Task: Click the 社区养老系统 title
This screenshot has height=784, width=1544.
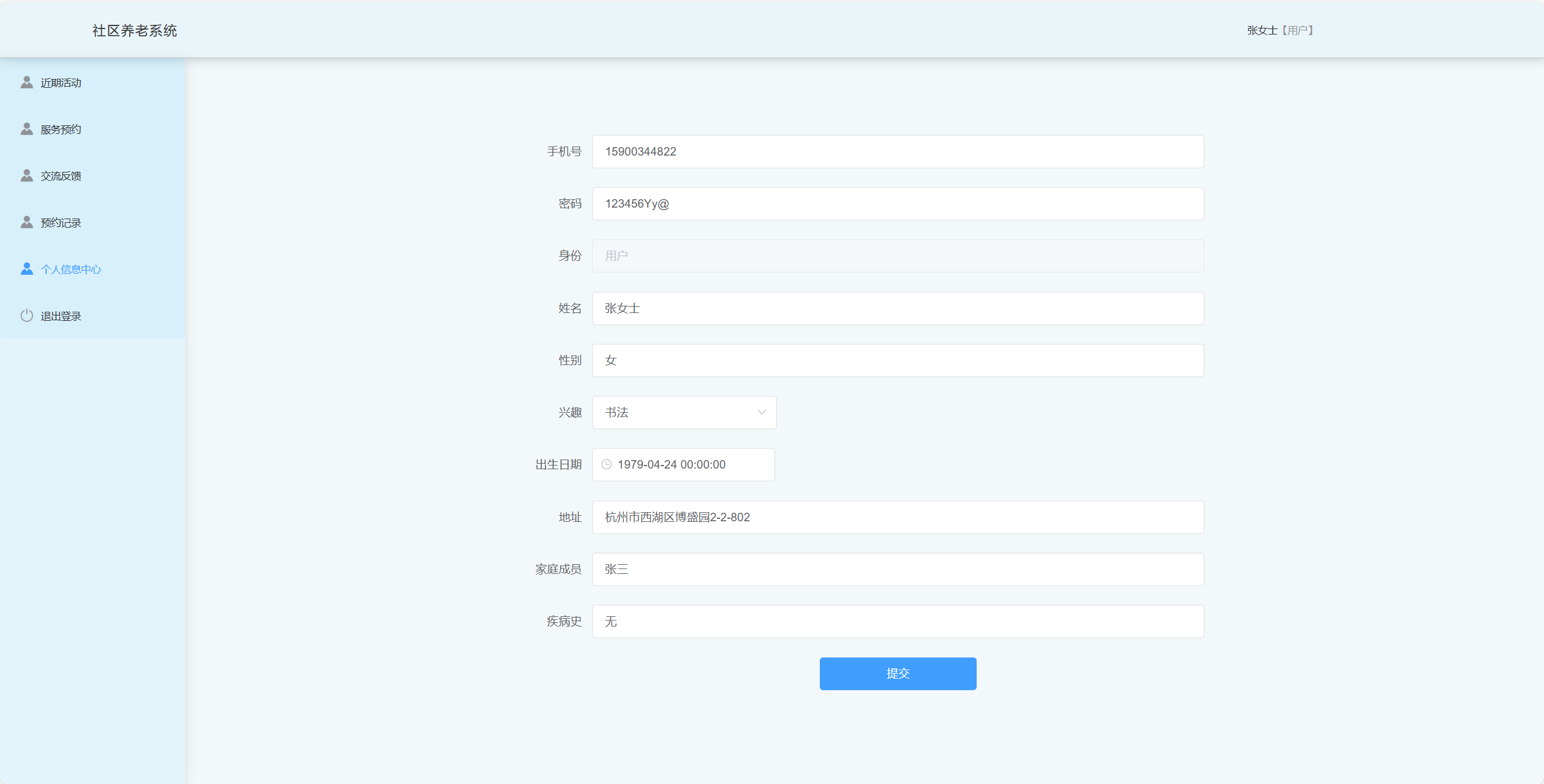Action: tap(134, 30)
